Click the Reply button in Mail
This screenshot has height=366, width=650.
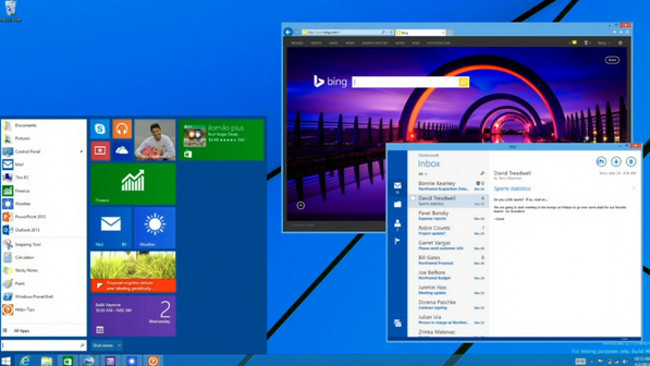point(601,162)
